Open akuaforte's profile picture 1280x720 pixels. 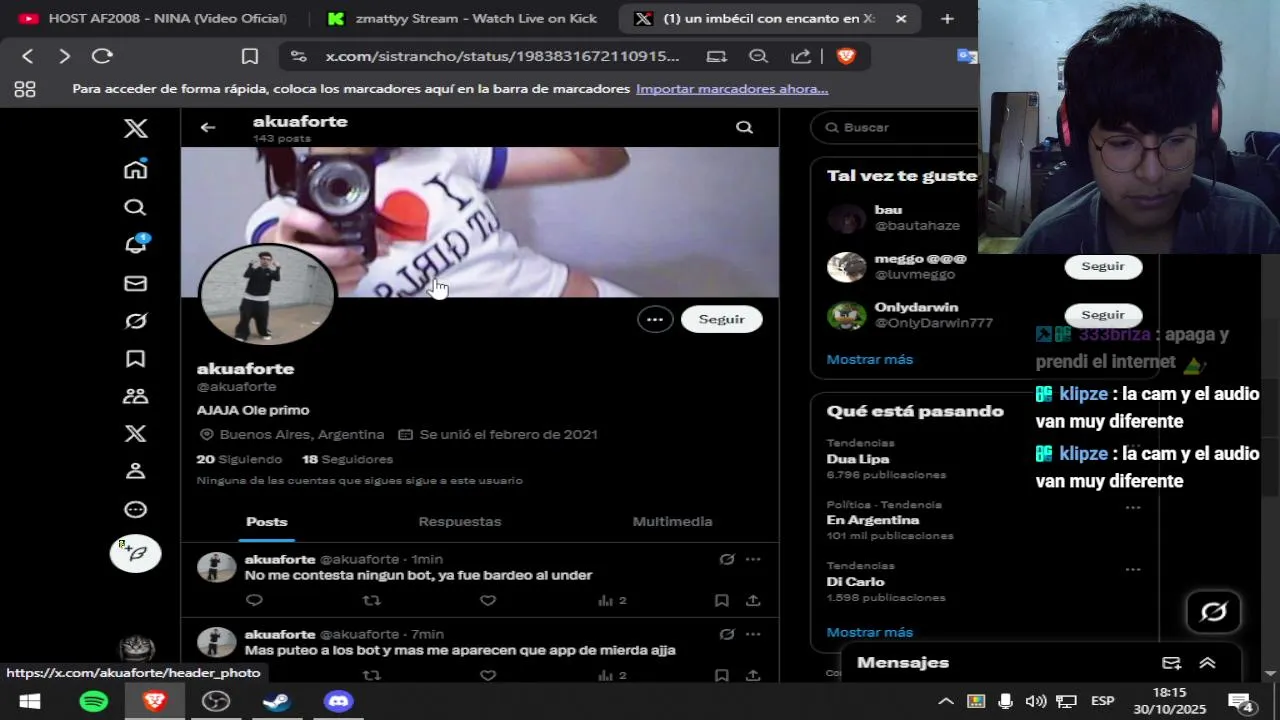tap(267, 296)
